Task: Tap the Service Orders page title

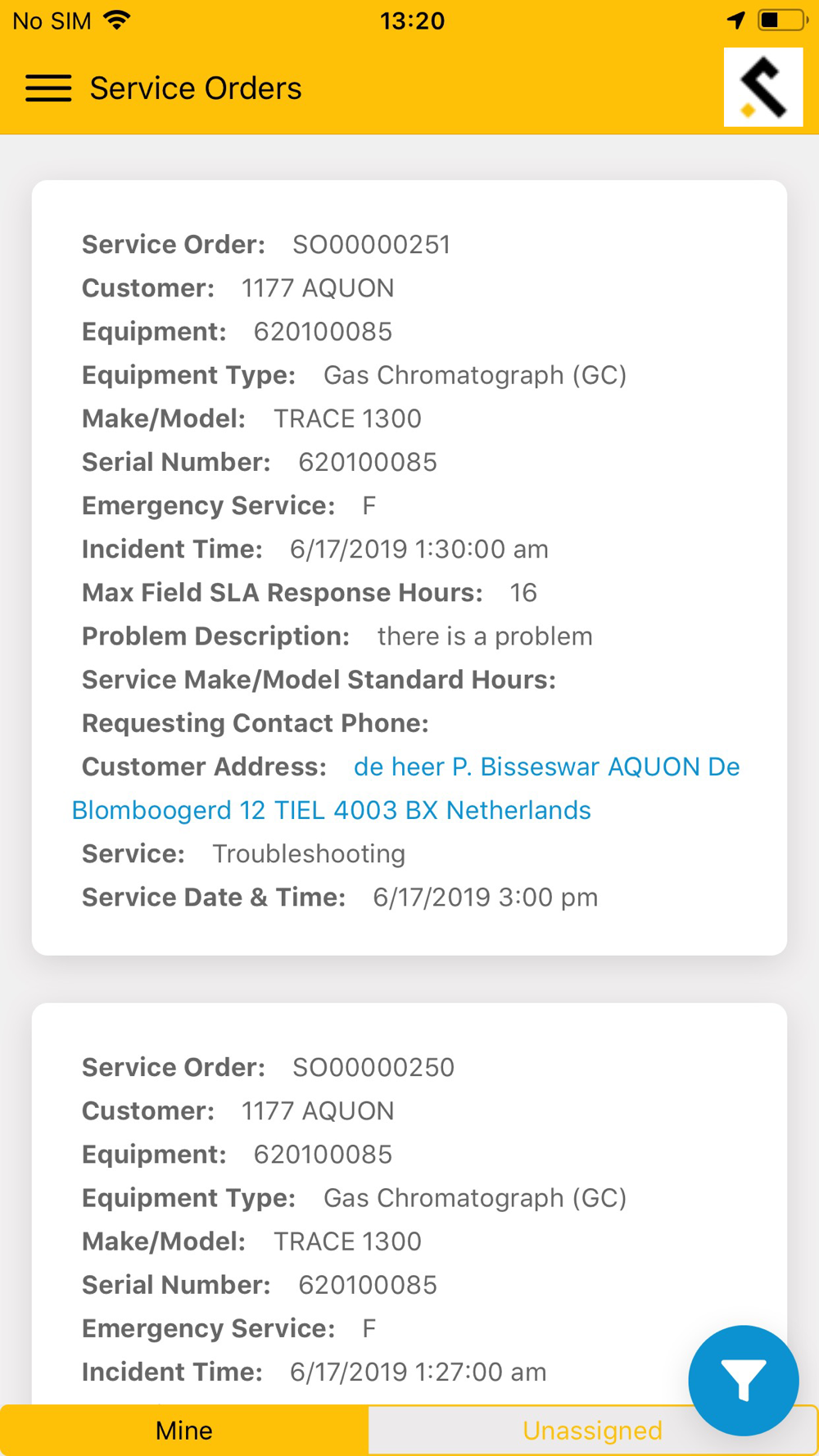Action: tap(196, 88)
